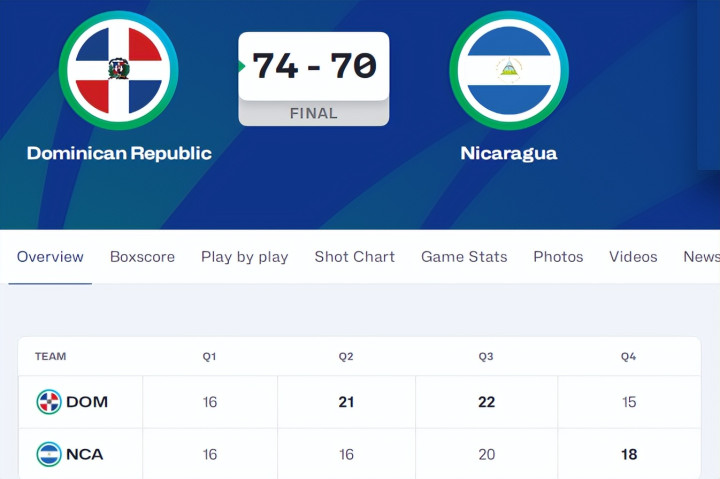
Task: Switch to the Shot Chart tab
Action: coord(354,257)
